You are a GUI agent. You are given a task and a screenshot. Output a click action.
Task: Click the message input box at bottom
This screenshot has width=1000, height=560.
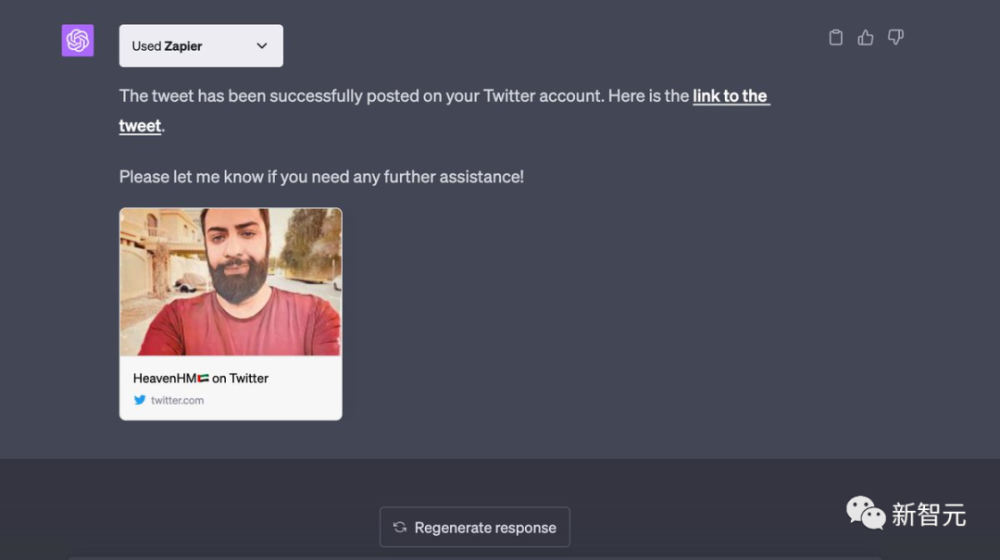(x=475, y=556)
